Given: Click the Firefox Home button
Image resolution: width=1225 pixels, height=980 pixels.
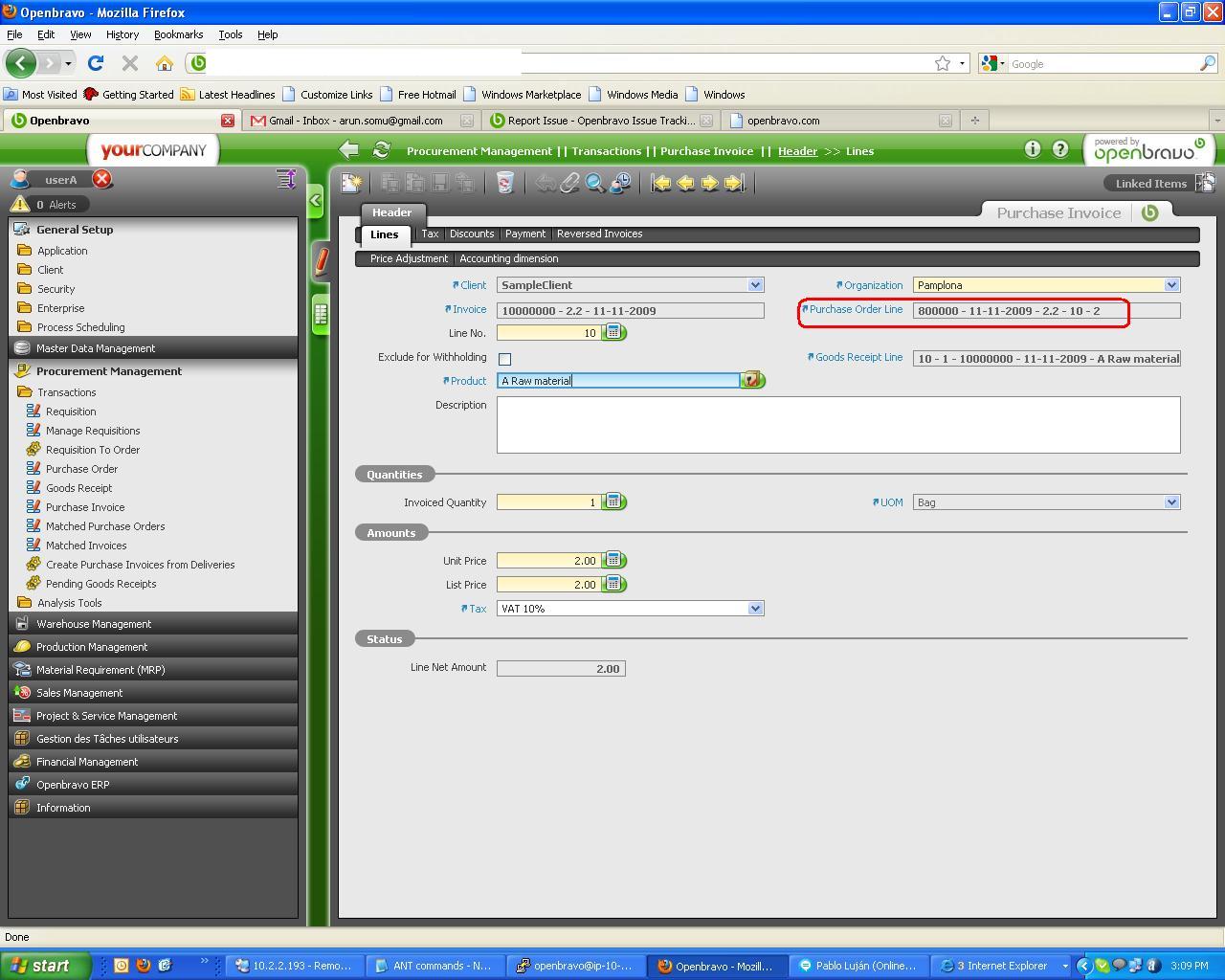Looking at the screenshot, I should (x=165, y=63).
